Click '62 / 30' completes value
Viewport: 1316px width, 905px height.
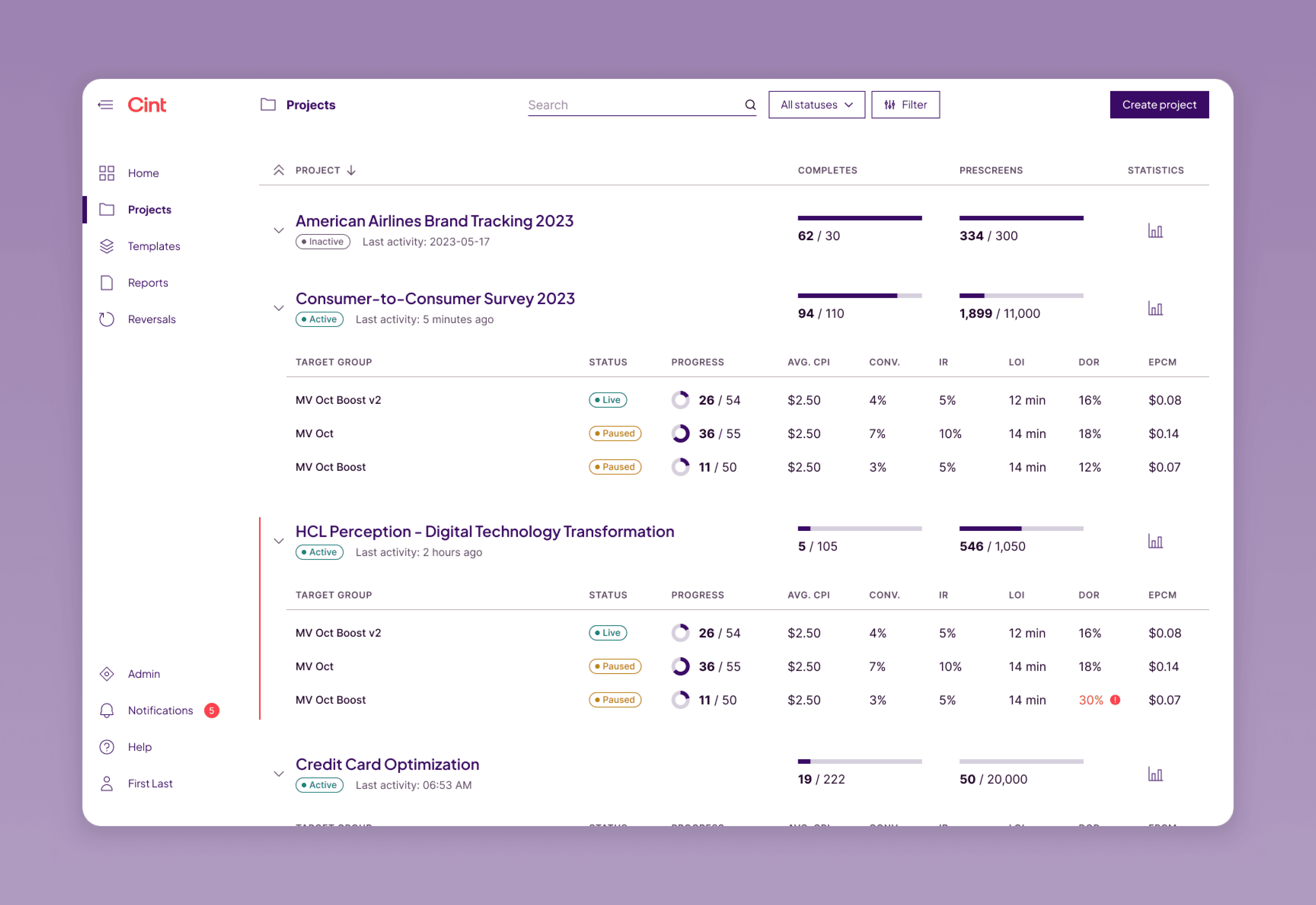pyautogui.click(x=819, y=236)
